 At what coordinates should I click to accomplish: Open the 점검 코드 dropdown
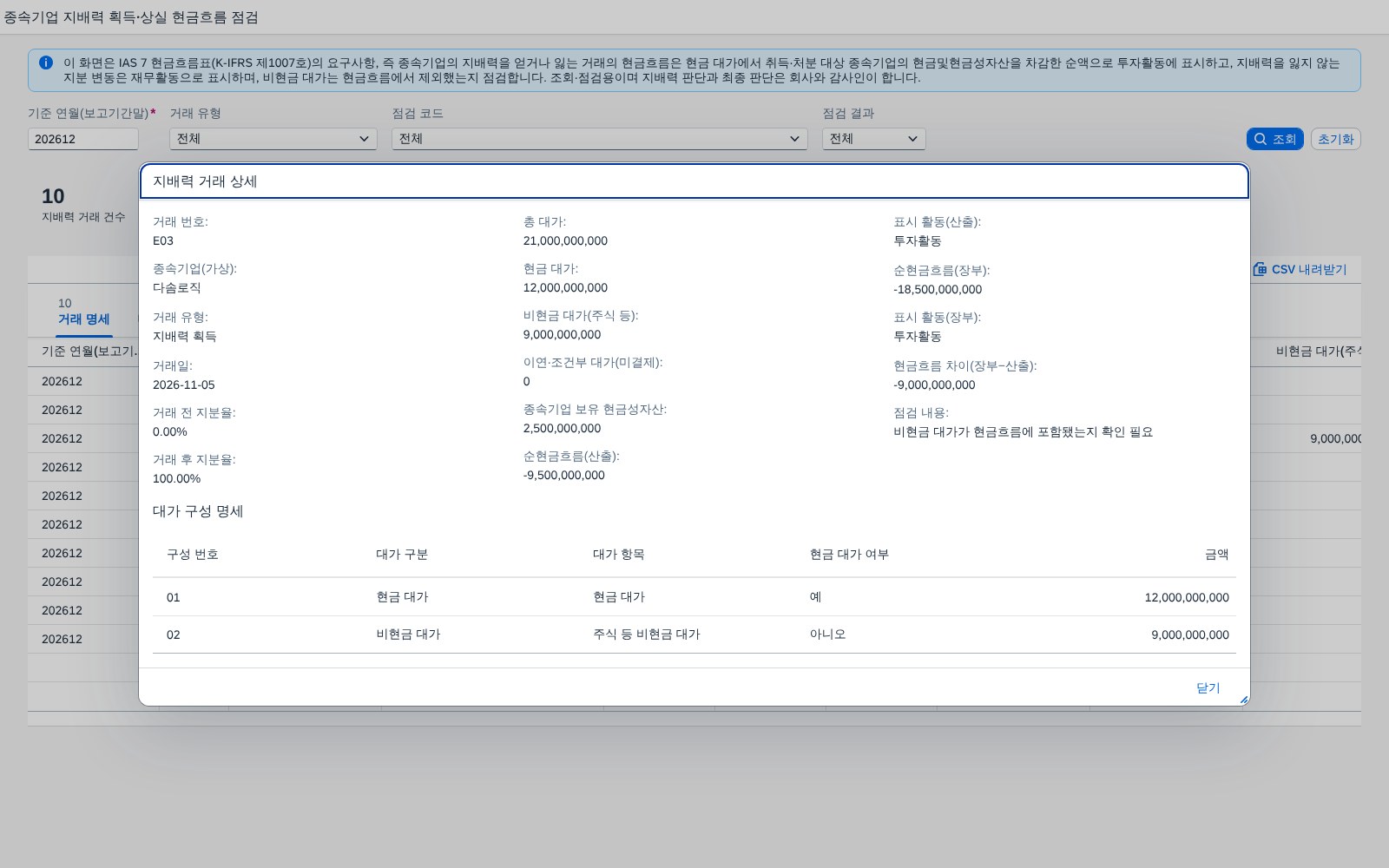pos(599,139)
